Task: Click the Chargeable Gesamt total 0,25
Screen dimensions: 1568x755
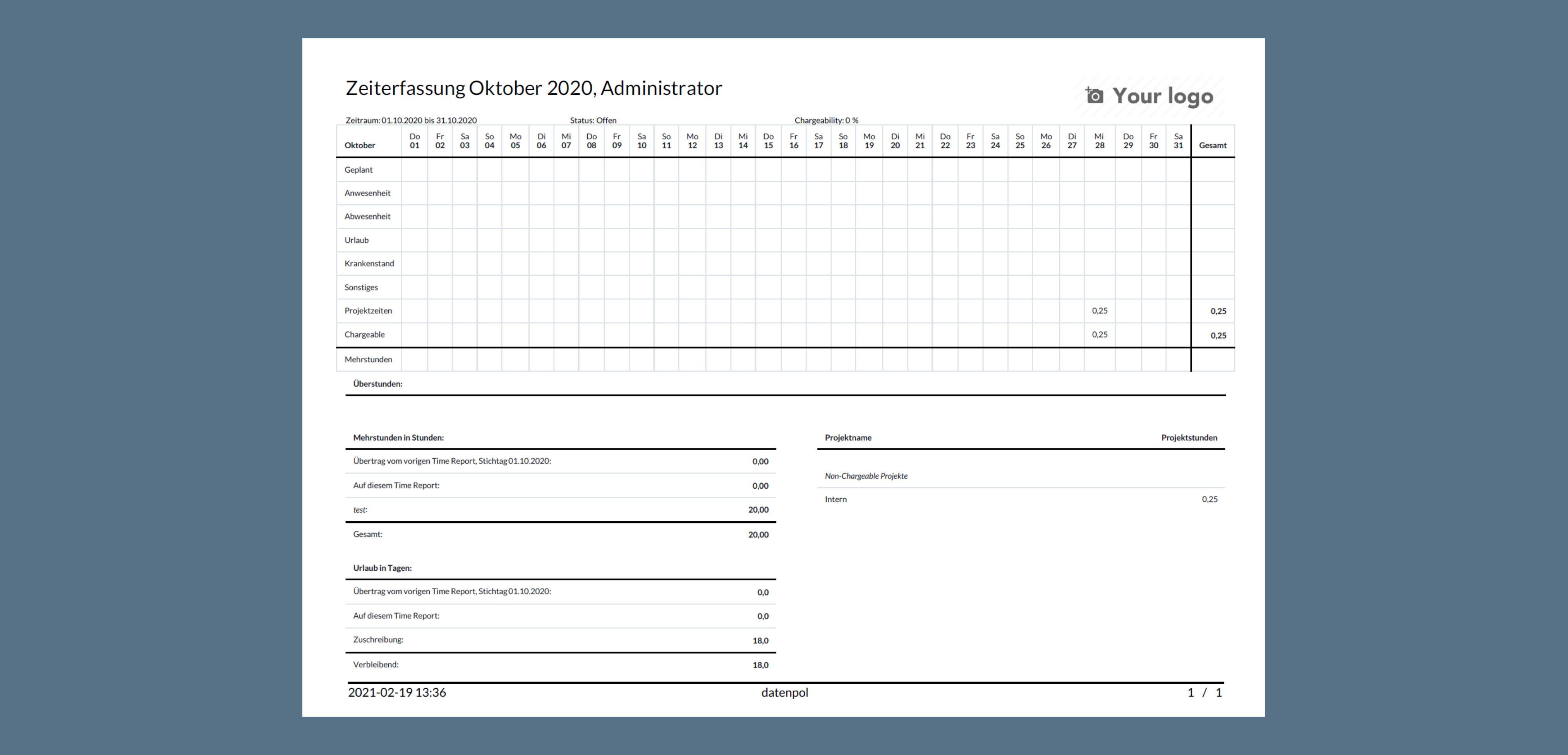Action: click(x=1218, y=335)
